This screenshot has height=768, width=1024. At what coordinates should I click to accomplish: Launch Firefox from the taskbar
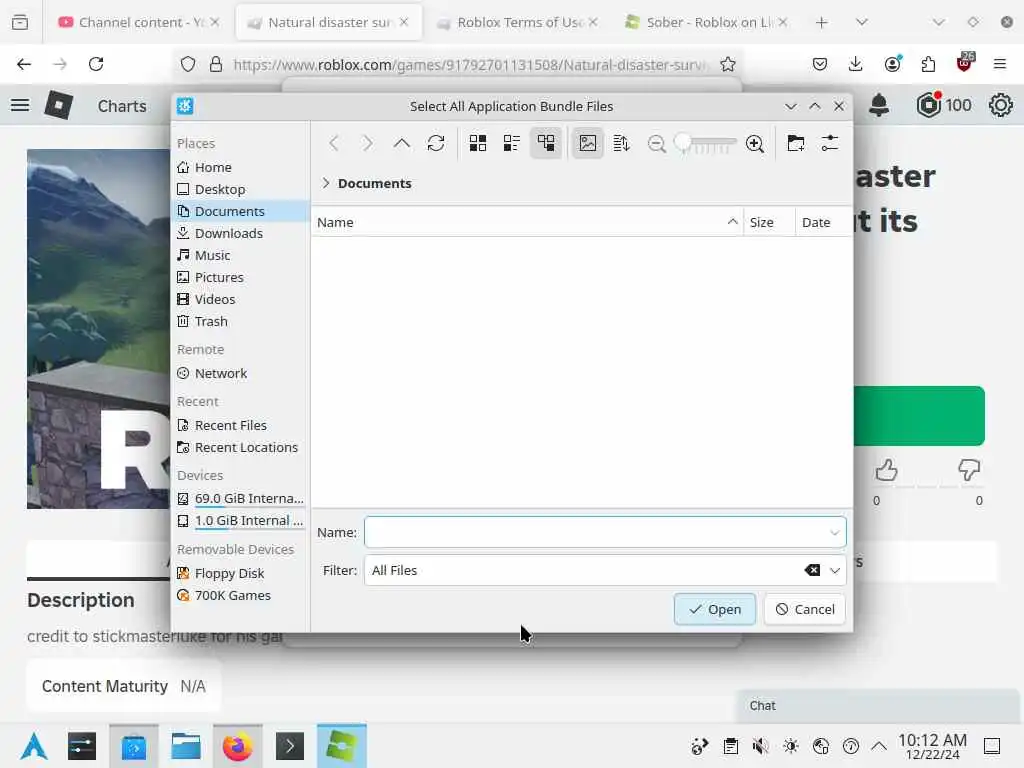(238, 746)
